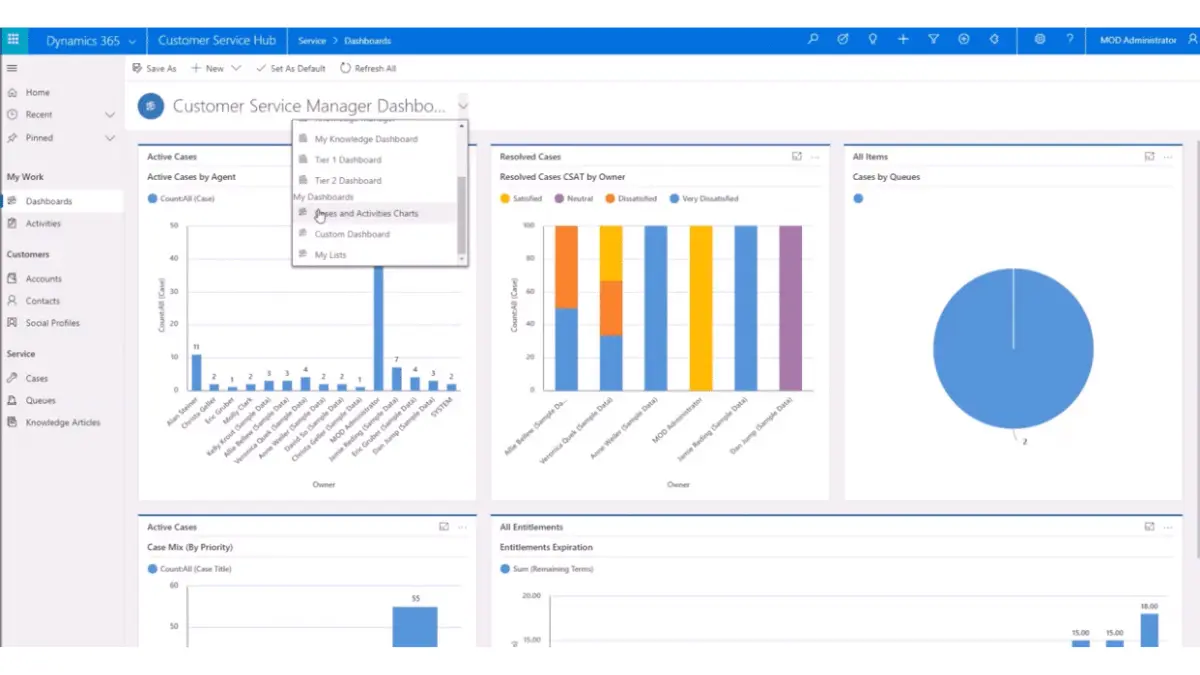
Task: Click the Sum (Remaining Terms) legend swatch
Action: [x=503, y=568]
